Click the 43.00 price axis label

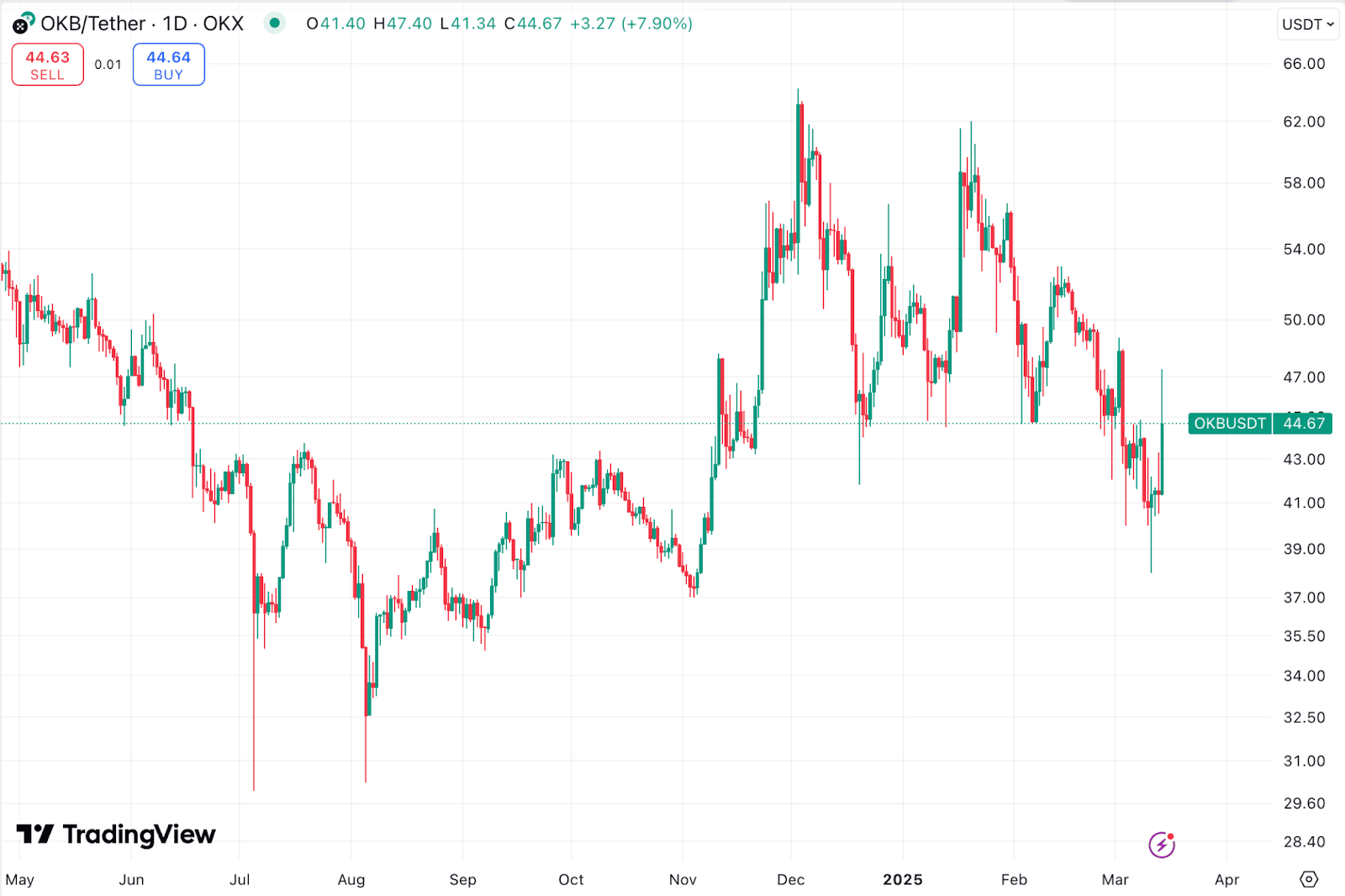(1304, 460)
